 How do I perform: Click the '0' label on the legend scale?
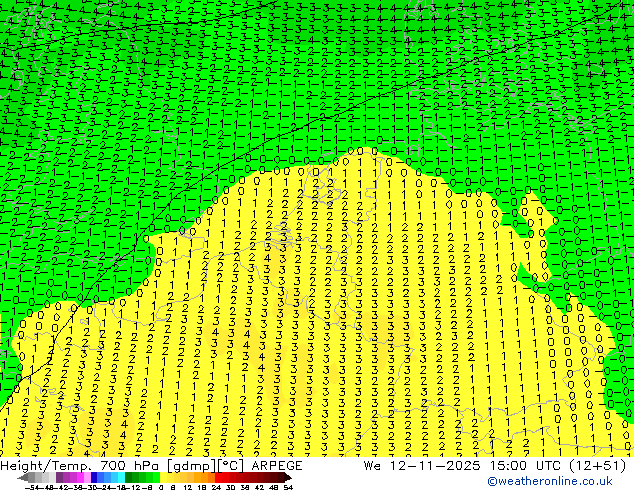tap(161, 487)
